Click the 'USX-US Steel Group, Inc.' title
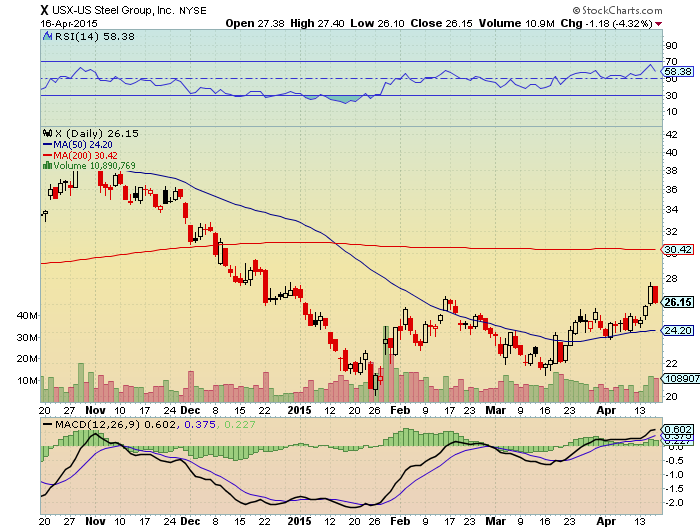The width and height of the screenshot is (700, 530). [x=114, y=10]
